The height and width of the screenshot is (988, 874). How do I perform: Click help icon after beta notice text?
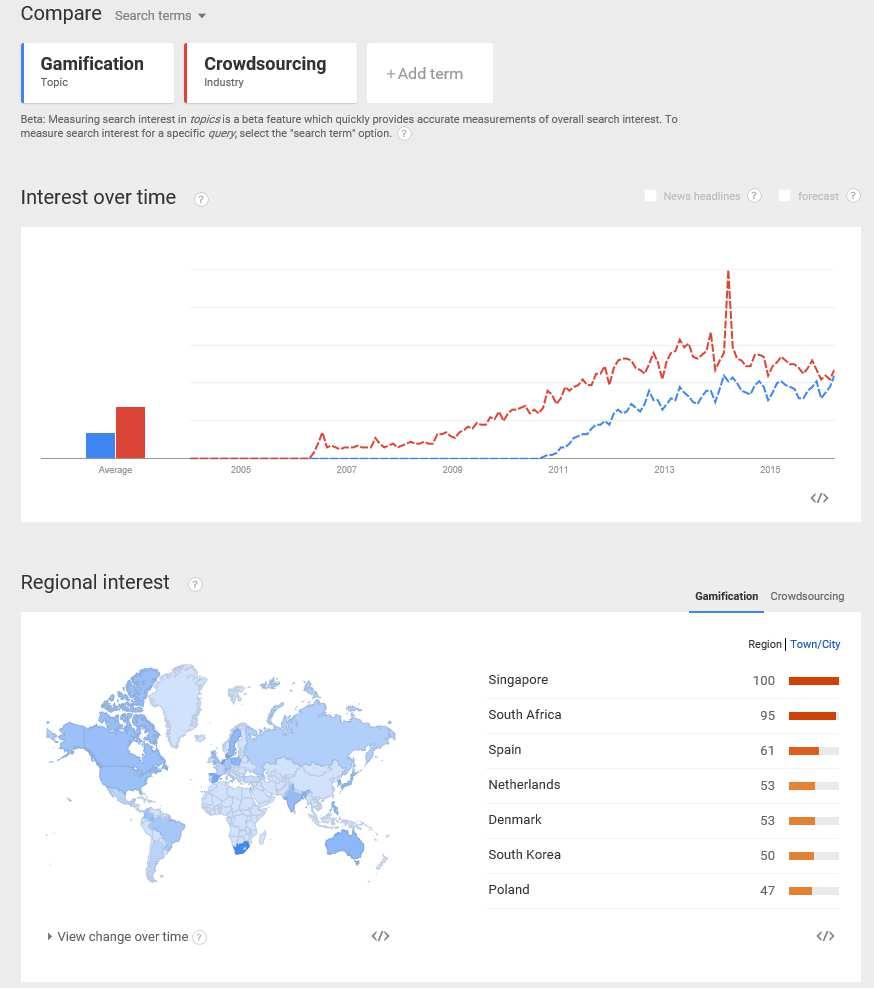click(404, 133)
